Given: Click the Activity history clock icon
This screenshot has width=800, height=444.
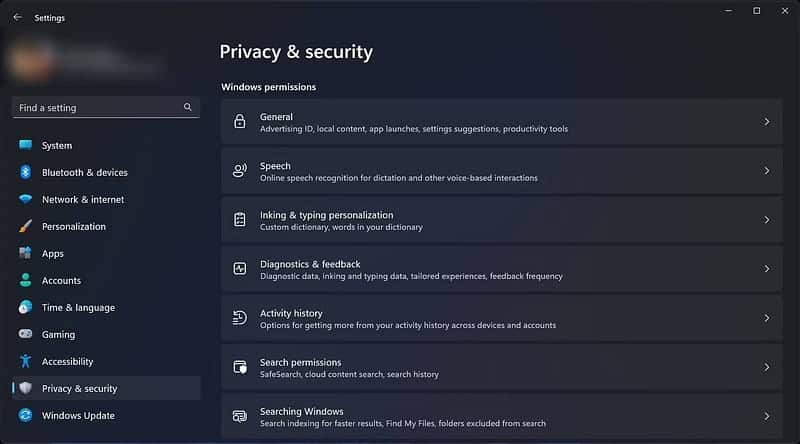Looking at the screenshot, I should pos(239,317).
